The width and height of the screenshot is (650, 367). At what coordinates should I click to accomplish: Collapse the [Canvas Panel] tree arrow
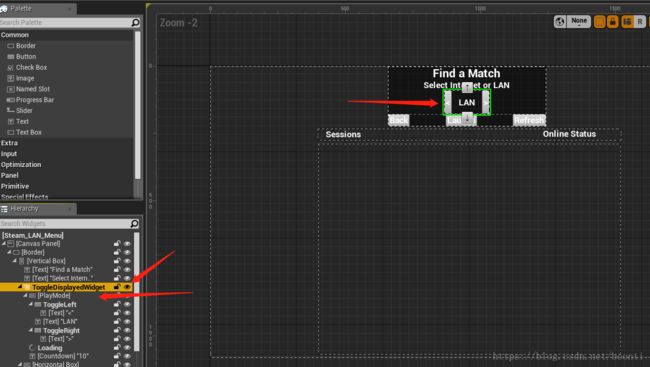[x=4, y=243]
